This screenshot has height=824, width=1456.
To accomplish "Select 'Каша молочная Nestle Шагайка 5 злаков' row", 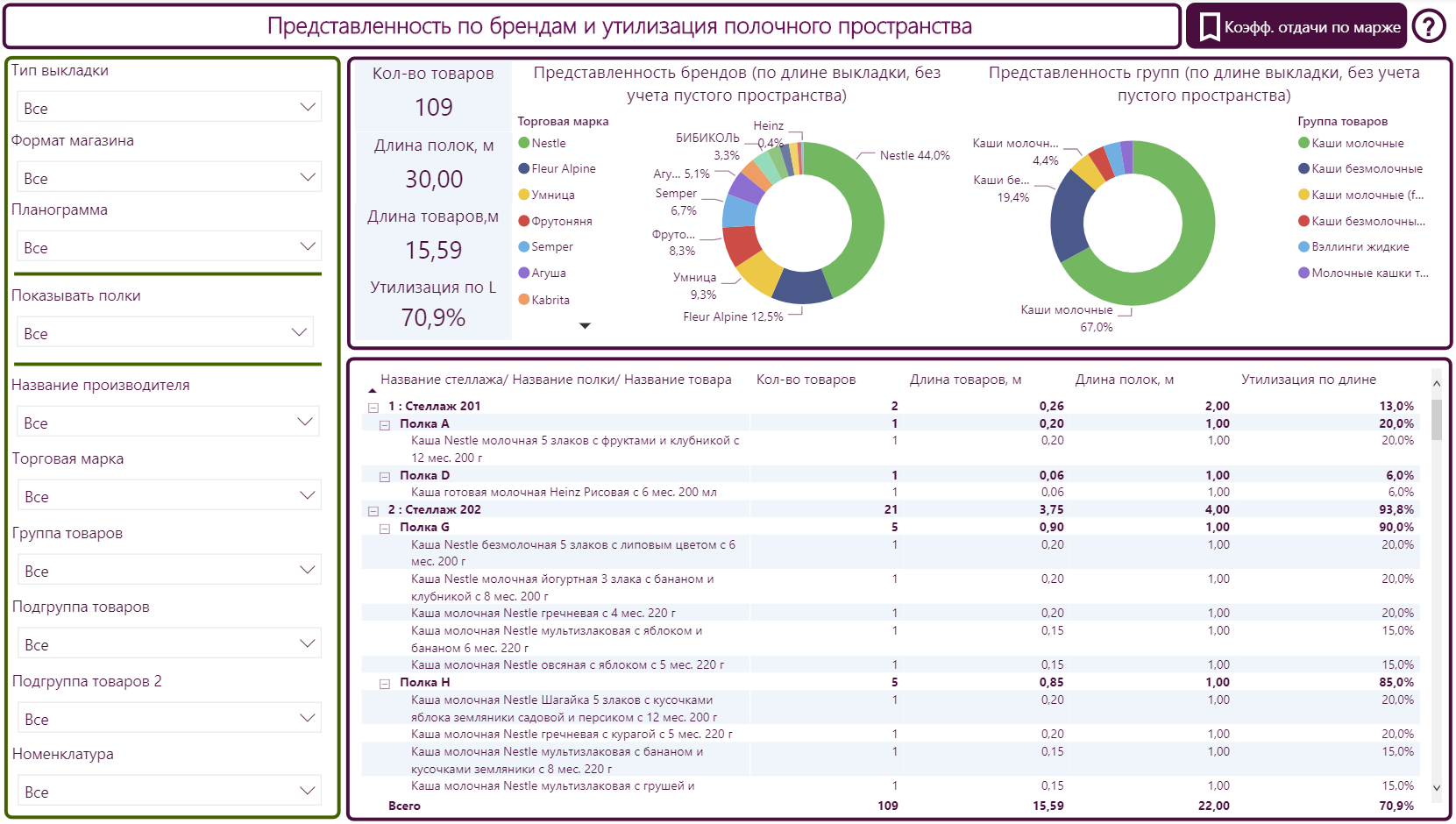I will [891, 708].
